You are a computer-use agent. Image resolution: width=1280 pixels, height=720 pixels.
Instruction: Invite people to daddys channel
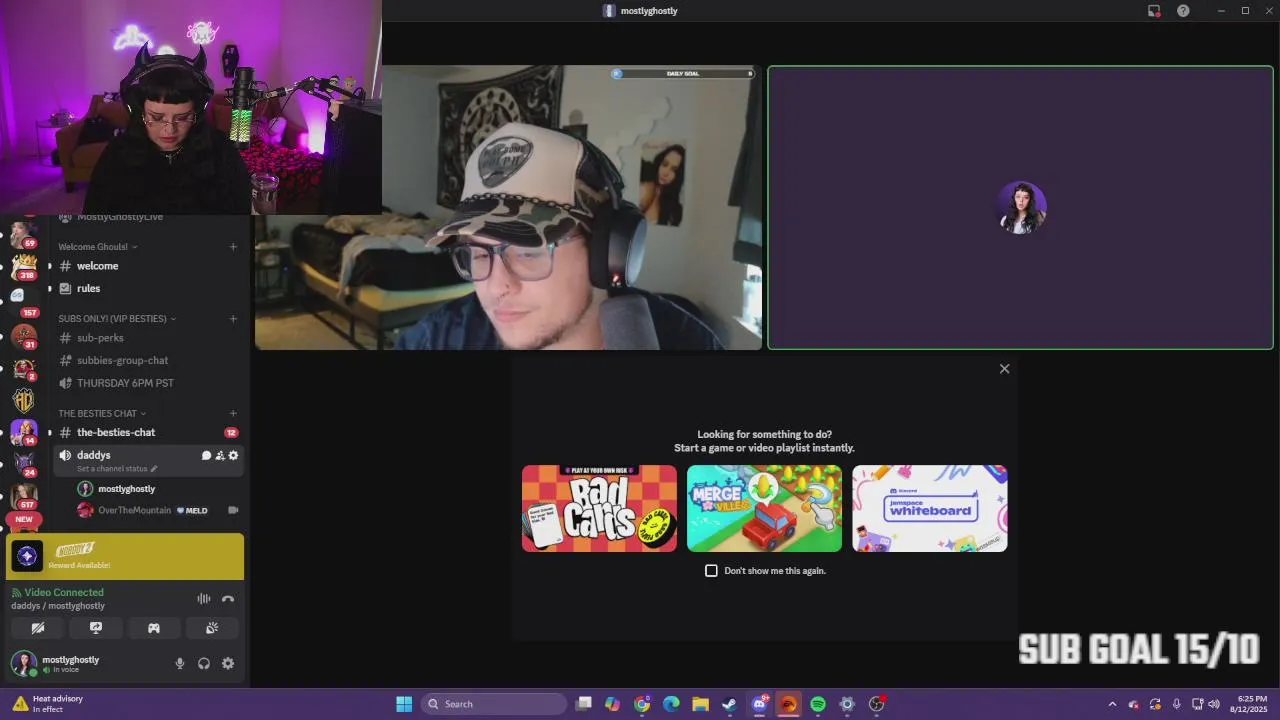tap(220, 455)
